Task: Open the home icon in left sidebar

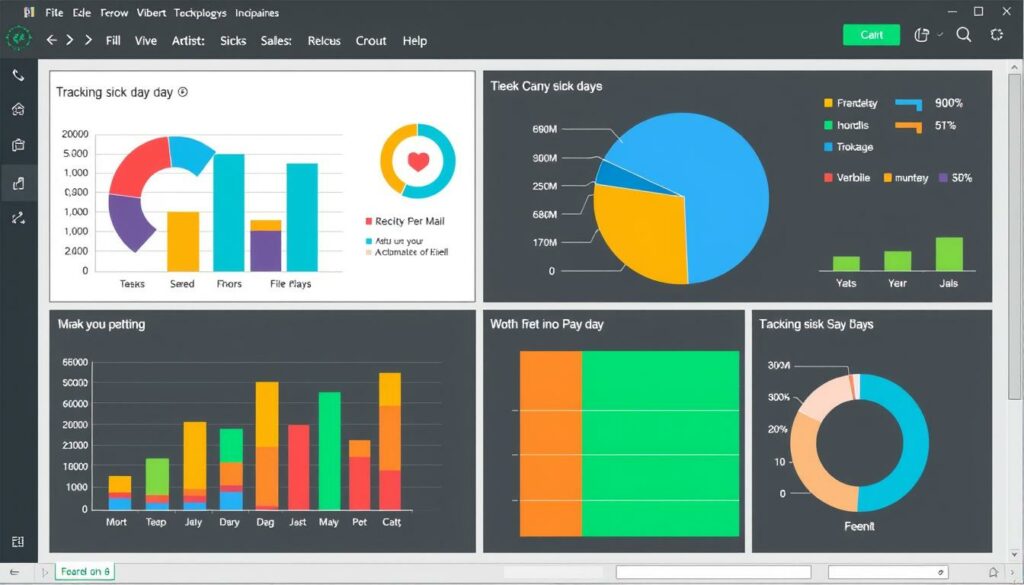Action: 18,109
